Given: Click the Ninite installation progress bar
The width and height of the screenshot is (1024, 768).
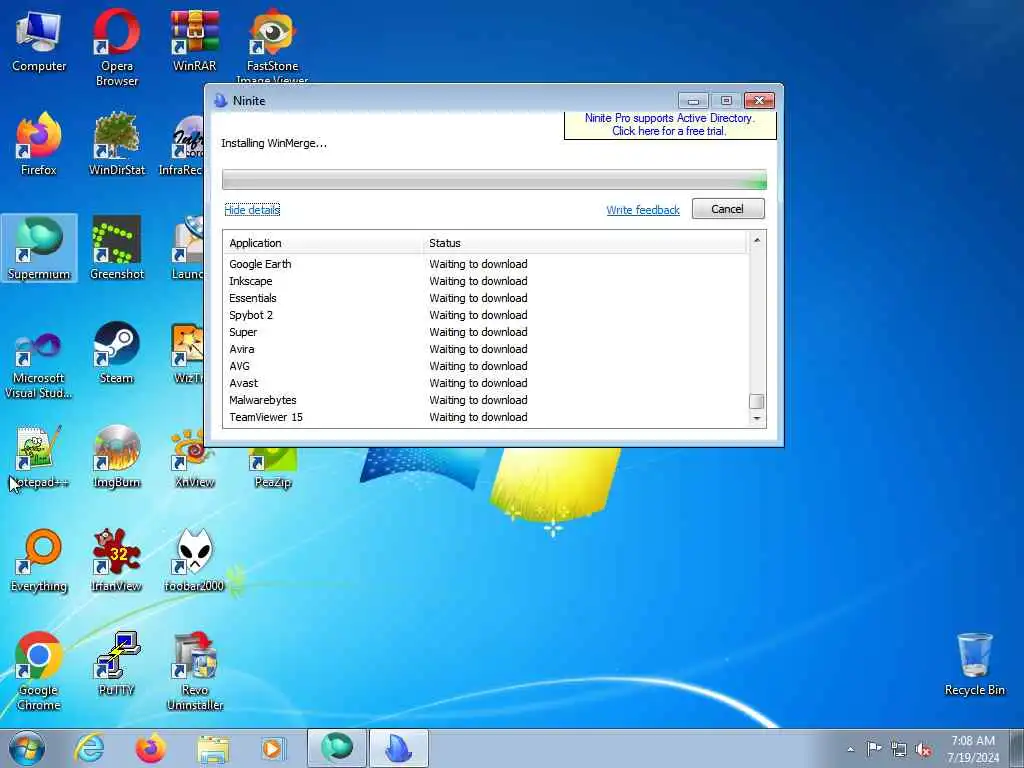Looking at the screenshot, I should tap(494, 180).
